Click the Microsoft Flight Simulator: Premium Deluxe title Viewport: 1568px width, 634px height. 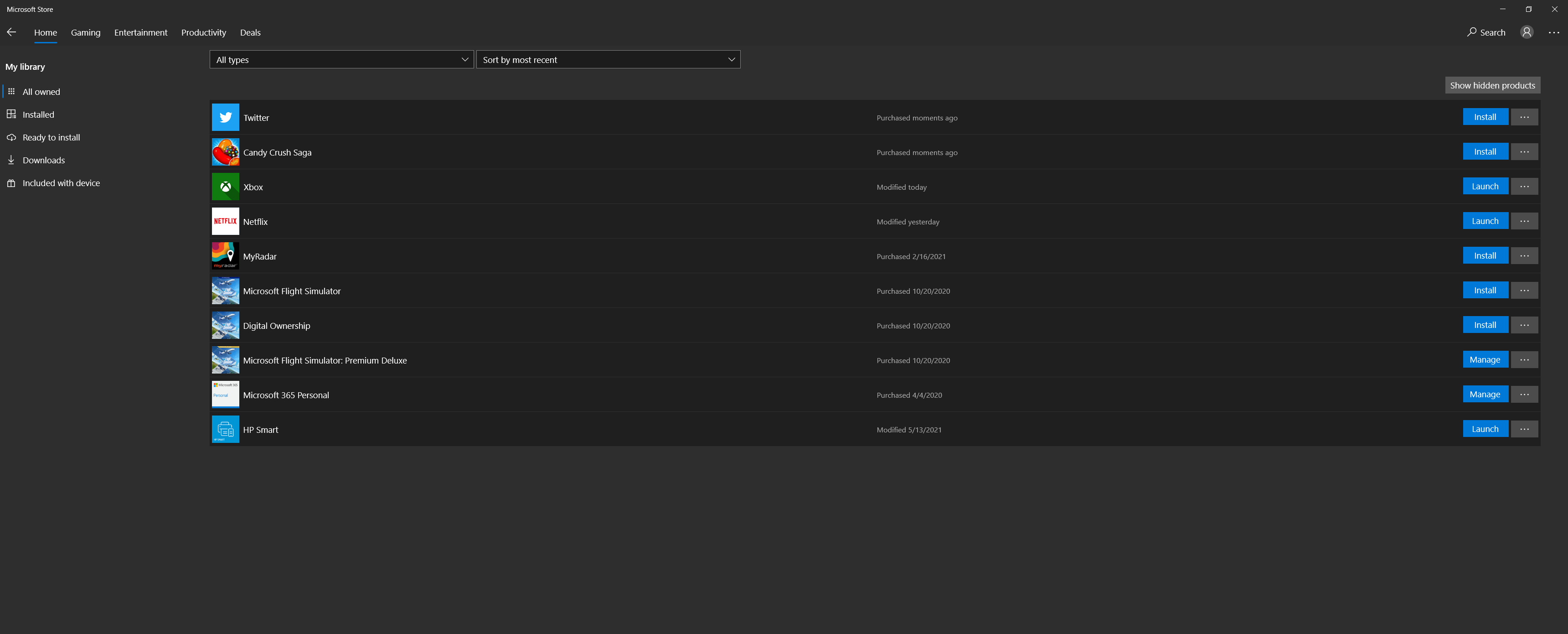pyautogui.click(x=325, y=360)
